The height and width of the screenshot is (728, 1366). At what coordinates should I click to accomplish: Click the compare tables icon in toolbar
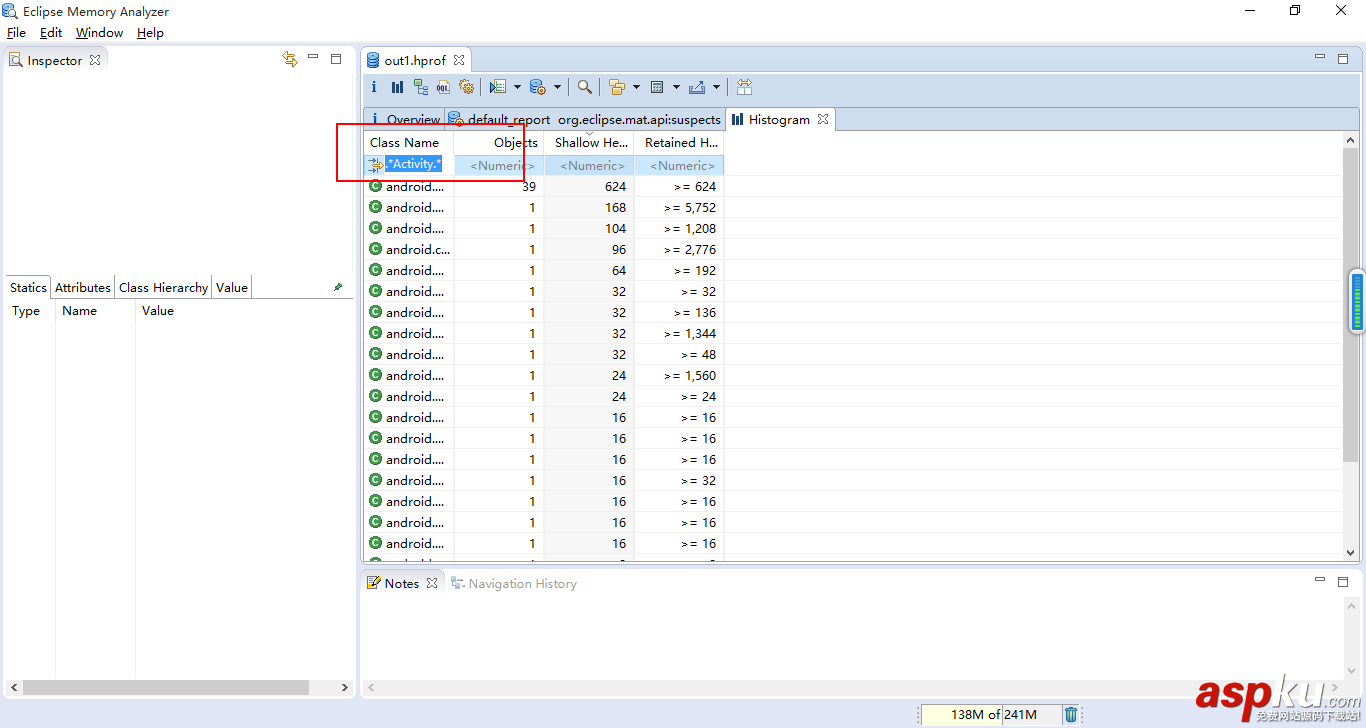744,87
